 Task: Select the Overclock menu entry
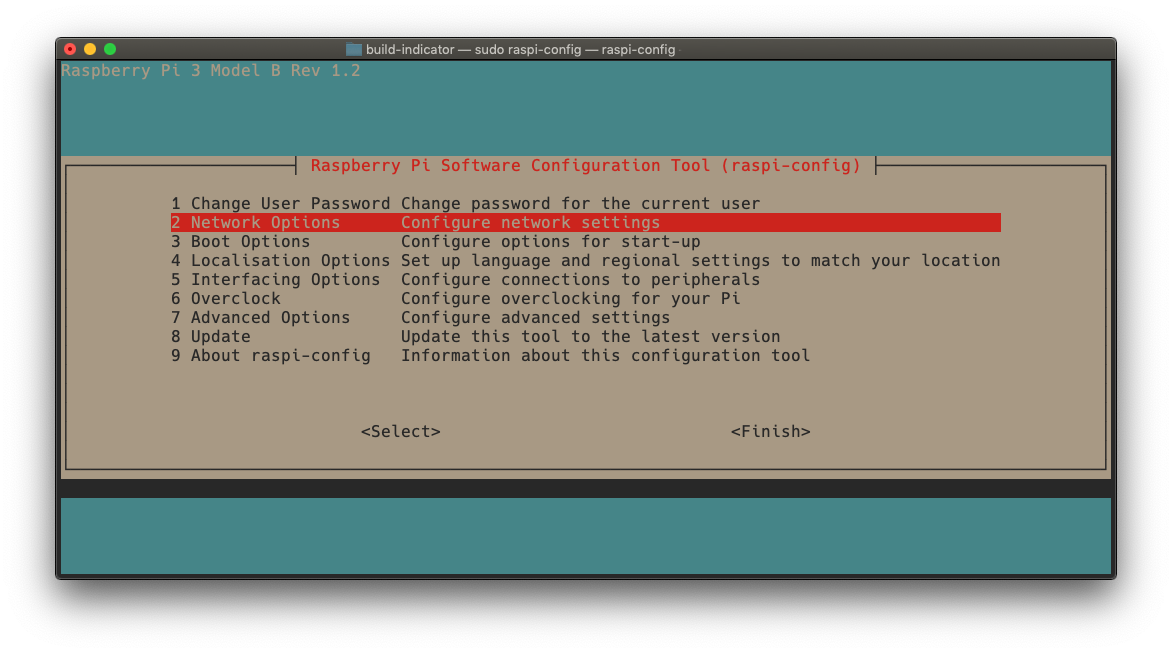click(586, 299)
